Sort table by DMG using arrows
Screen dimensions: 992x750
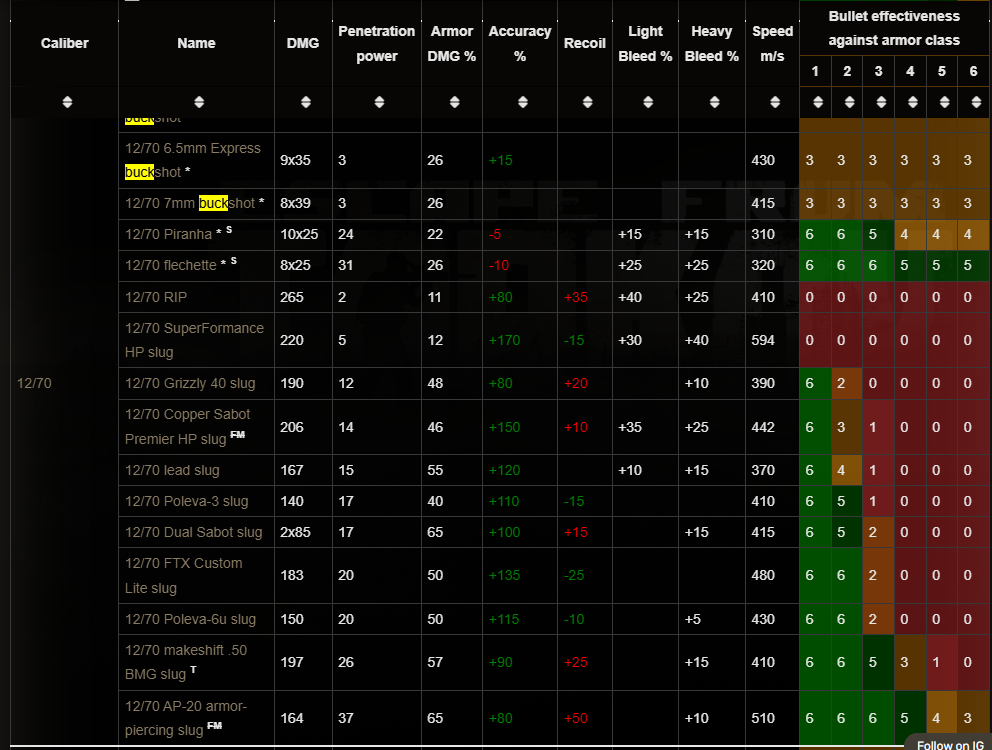(x=305, y=102)
